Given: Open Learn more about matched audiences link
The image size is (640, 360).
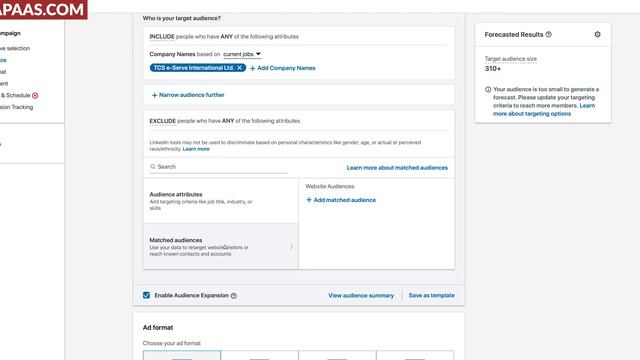Looking at the screenshot, I should [397, 168].
